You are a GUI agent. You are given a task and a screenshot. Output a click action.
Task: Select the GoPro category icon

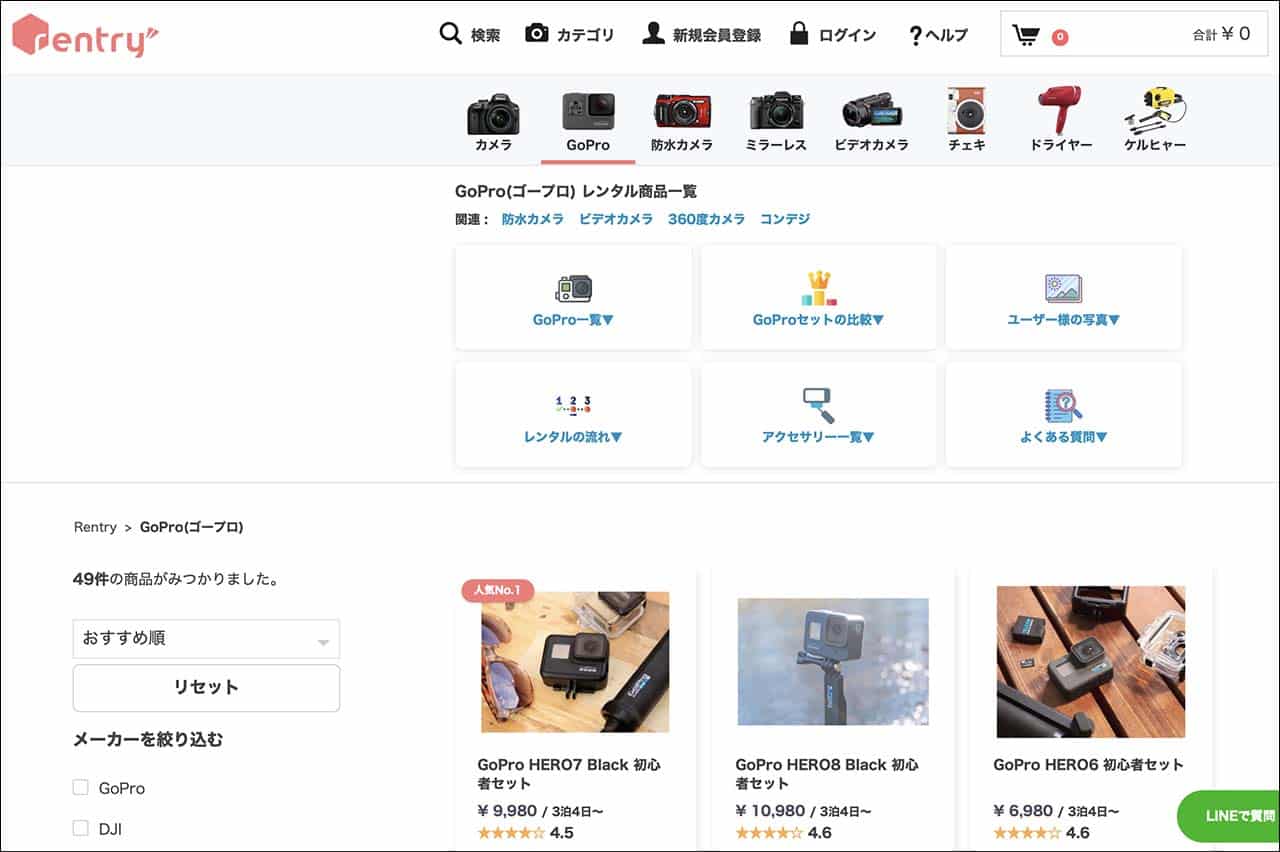click(x=588, y=113)
